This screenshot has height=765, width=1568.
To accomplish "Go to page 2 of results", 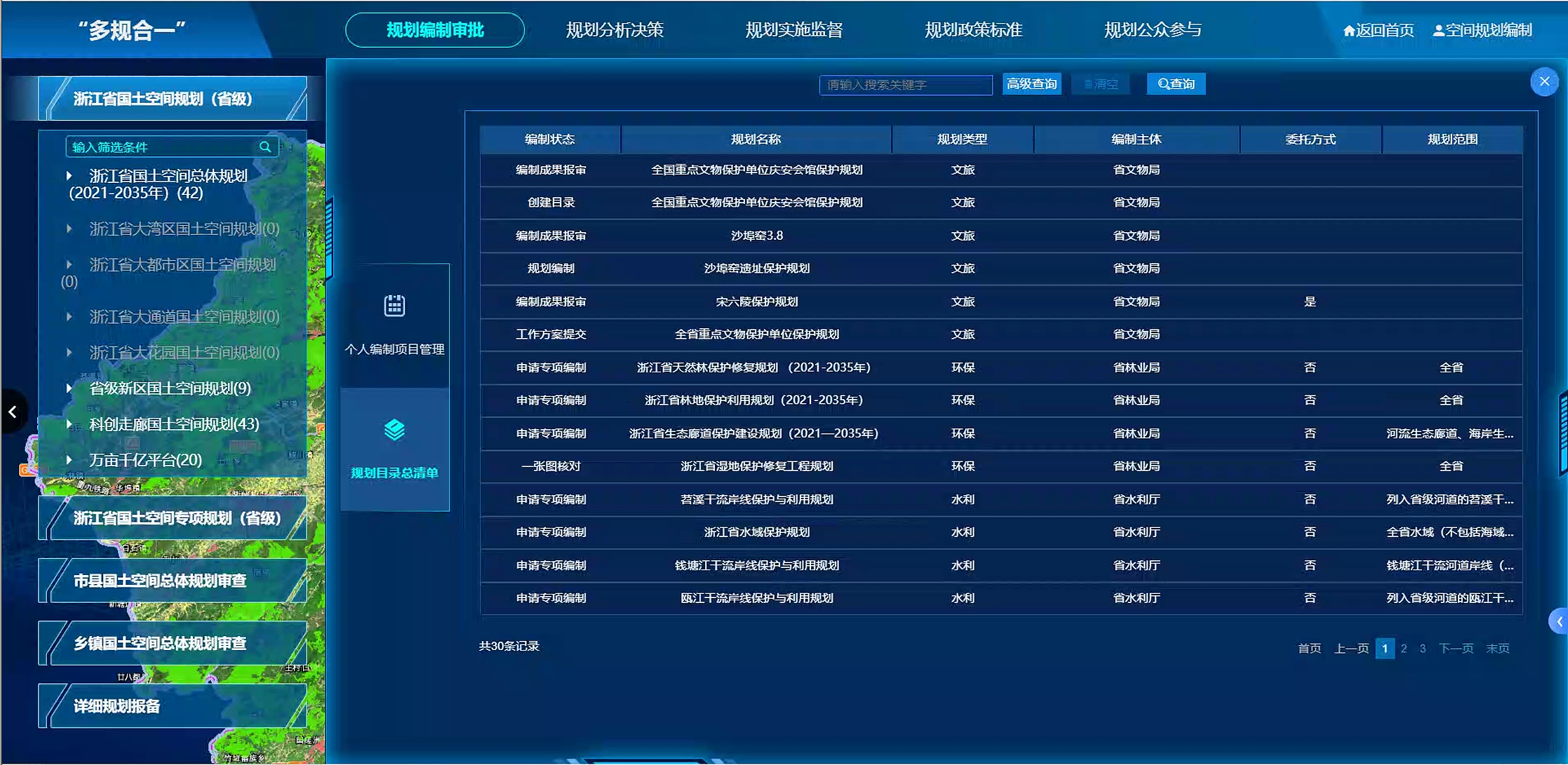I will (x=1403, y=649).
